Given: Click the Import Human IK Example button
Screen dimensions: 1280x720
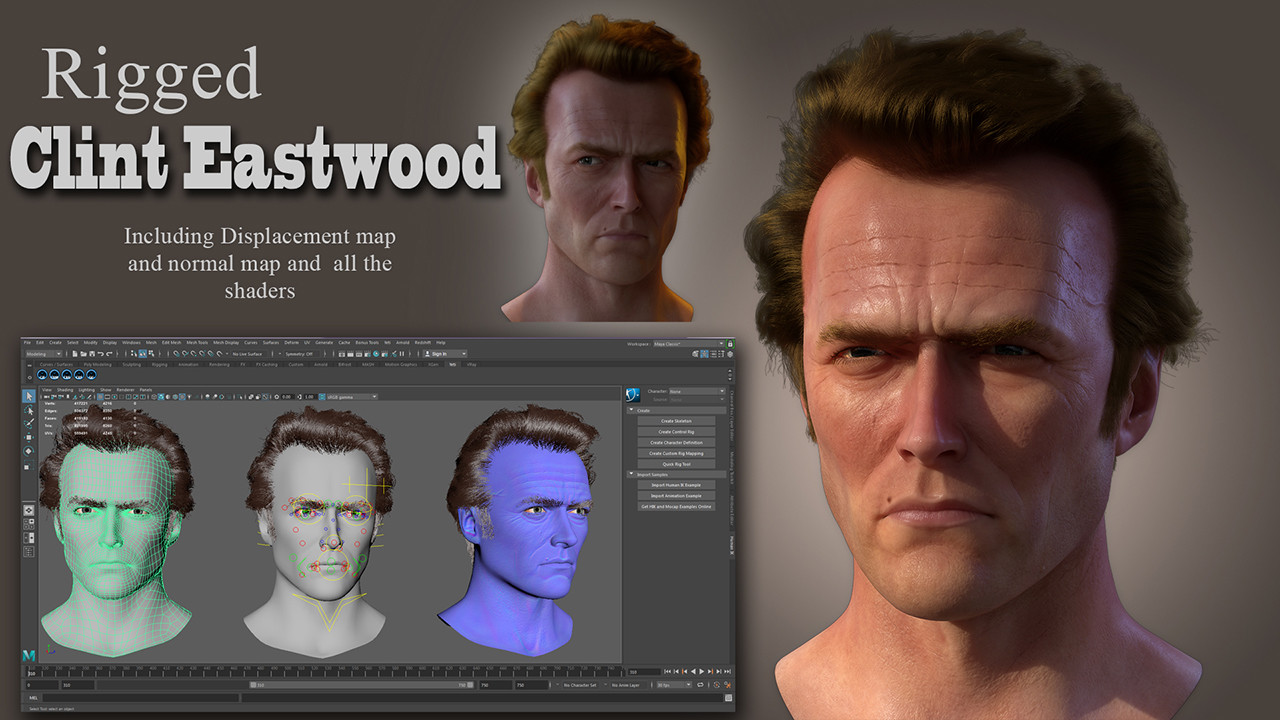Looking at the screenshot, I should 677,485.
